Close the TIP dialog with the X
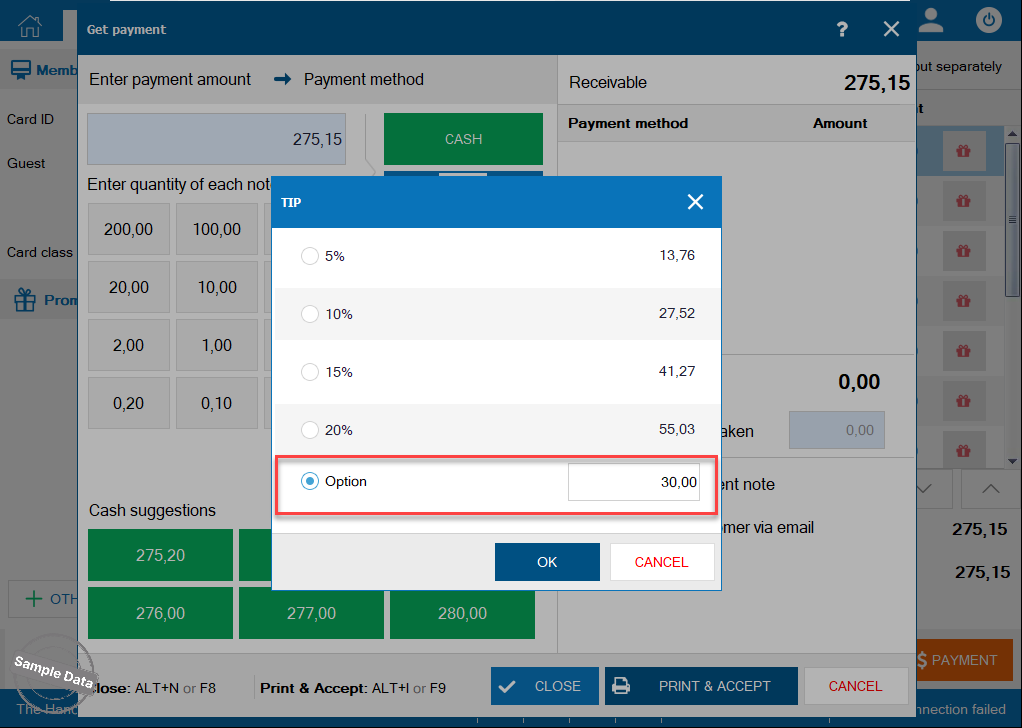The height and width of the screenshot is (728, 1022). pyautogui.click(x=695, y=202)
